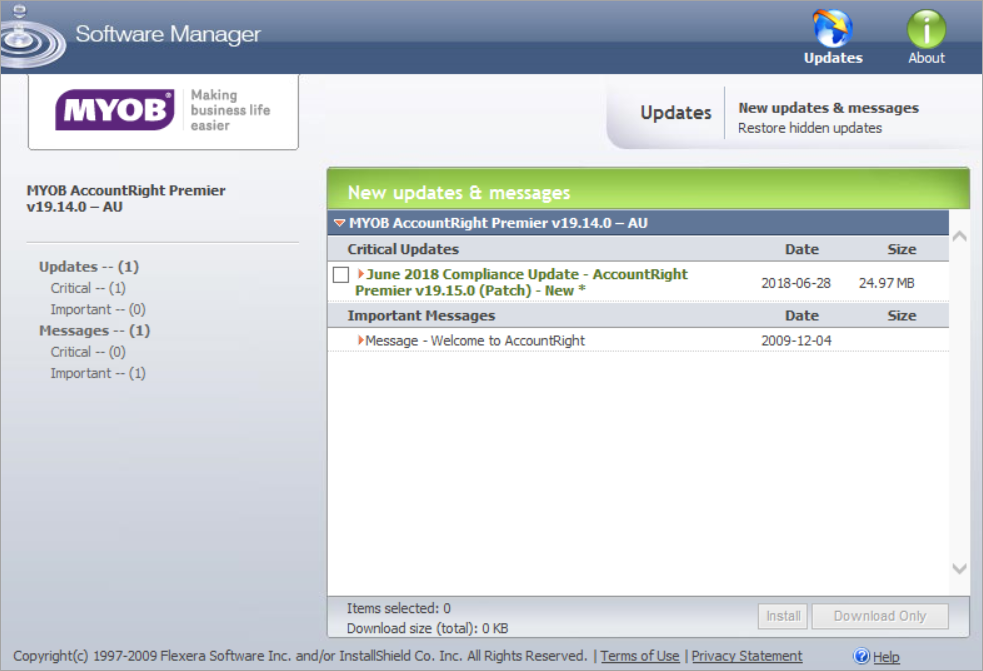Collapse the MYOB AccountRight Premier v19.14.0 group
Viewport: 983px width, 671px height.
(x=340, y=223)
